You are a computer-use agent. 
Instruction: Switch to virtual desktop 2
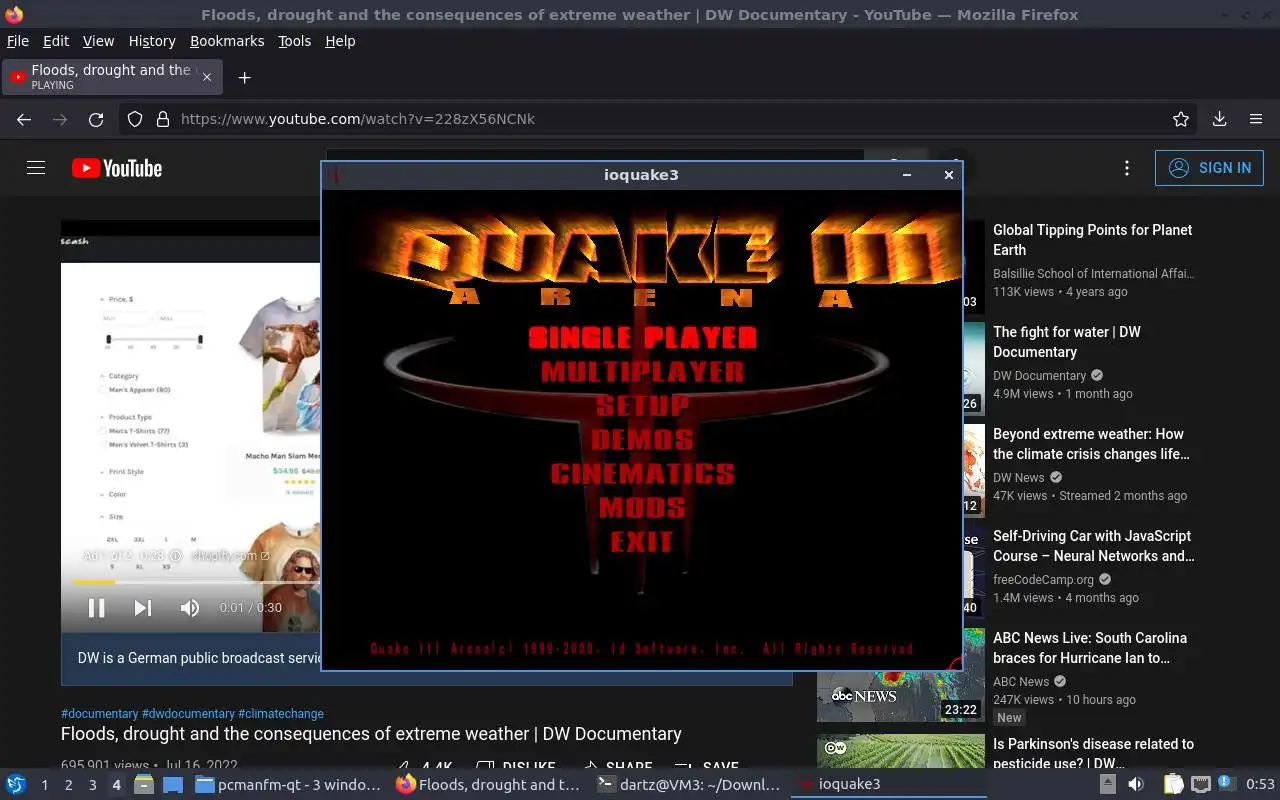tap(68, 785)
